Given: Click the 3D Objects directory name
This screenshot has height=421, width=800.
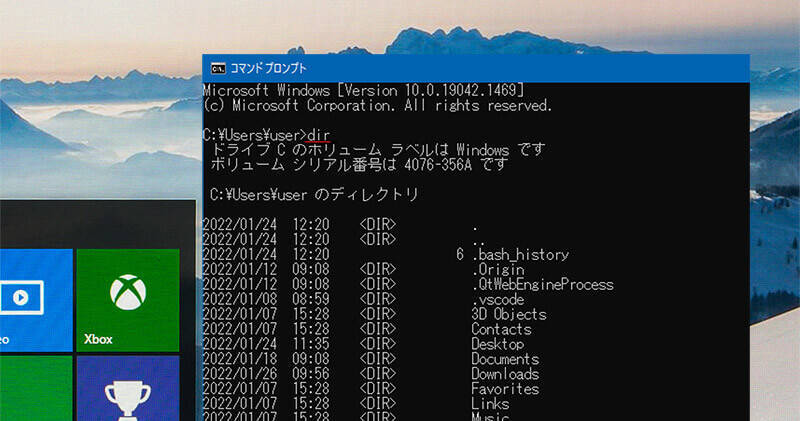Looking at the screenshot, I should click(509, 314).
